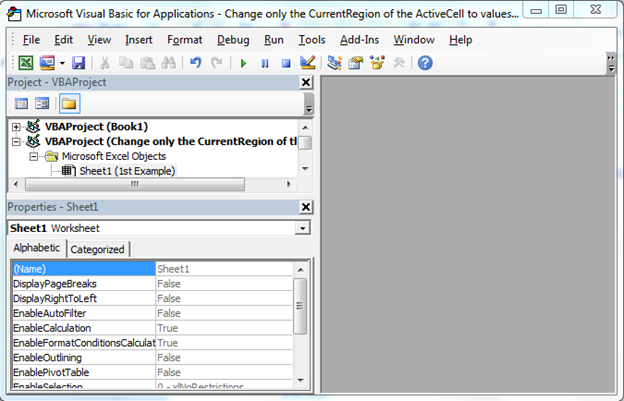
Task: Click the Properties list vertical scrollbar thumb
Action: coord(300,306)
